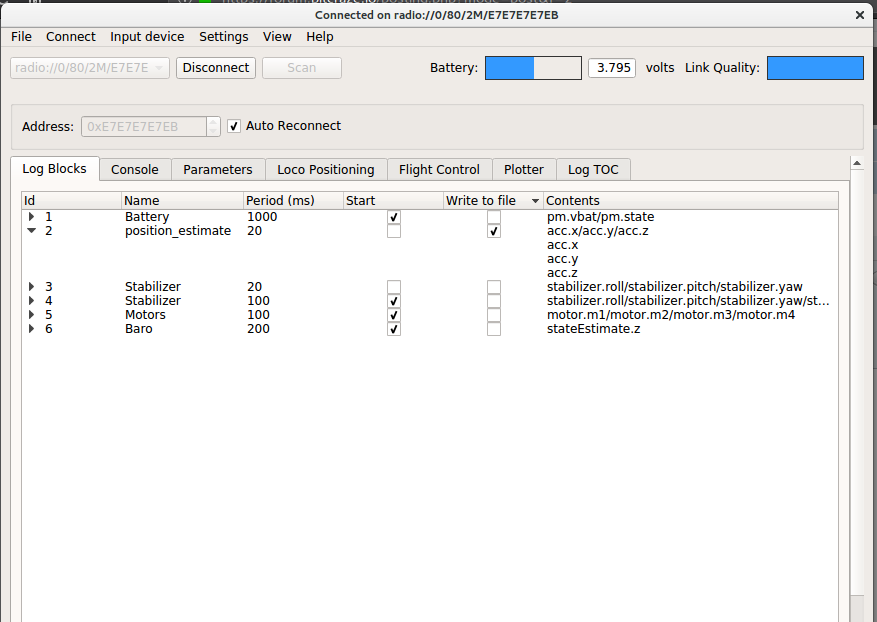This screenshot has height=622, width=877.
Task: Enable Start for Stabilizer 20 ms block
Action: (394, 287)
